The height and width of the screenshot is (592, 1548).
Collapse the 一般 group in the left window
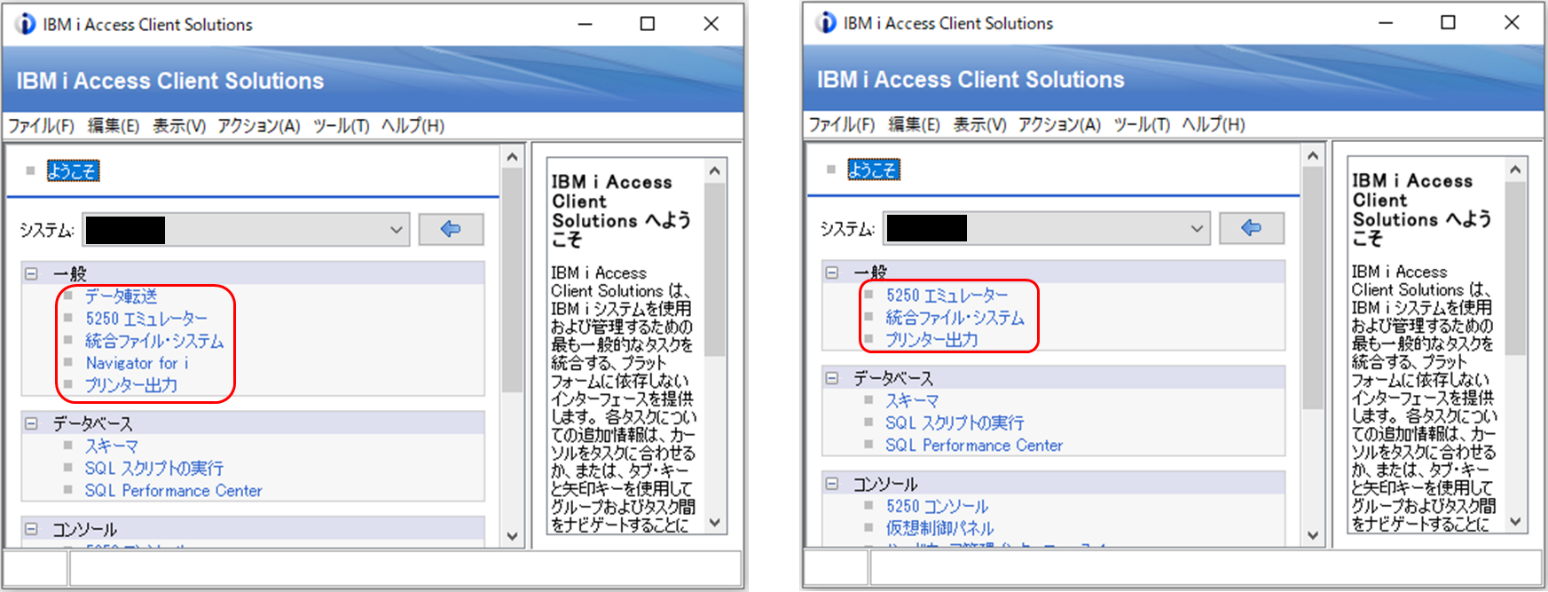[31, 273]
